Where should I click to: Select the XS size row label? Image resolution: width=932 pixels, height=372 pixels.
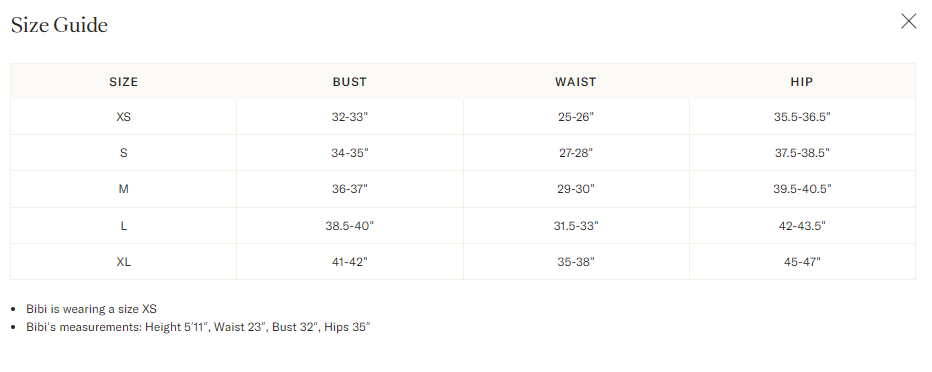coord(124,117)
